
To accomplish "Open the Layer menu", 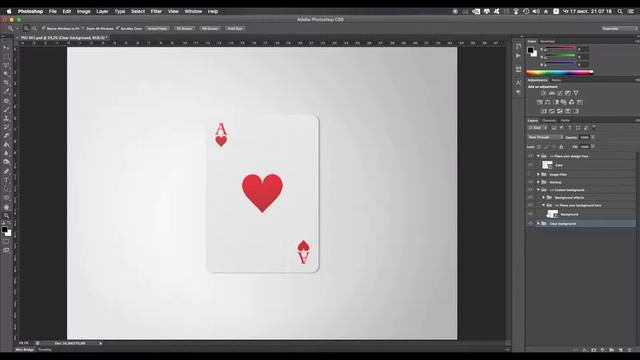I will [x=102, y=11].
